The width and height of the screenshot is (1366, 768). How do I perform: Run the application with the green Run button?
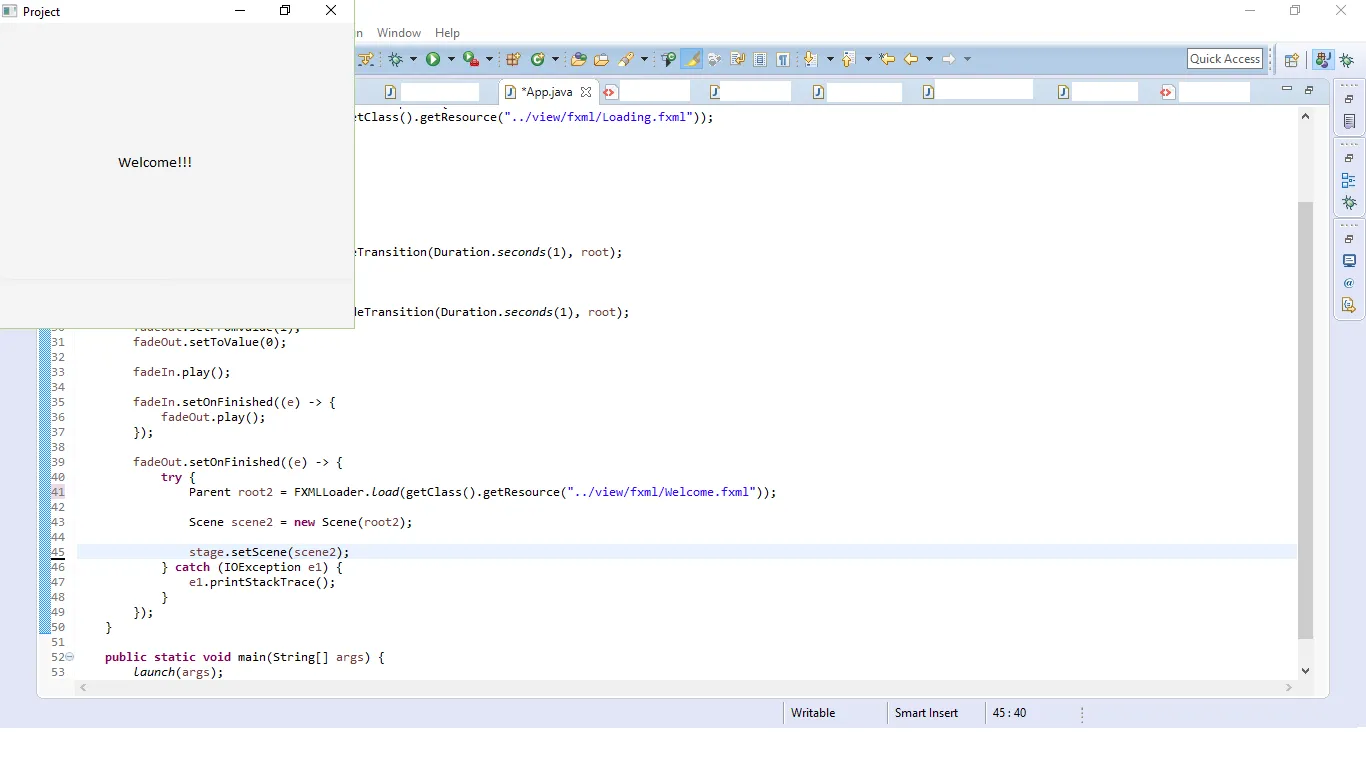433,59
